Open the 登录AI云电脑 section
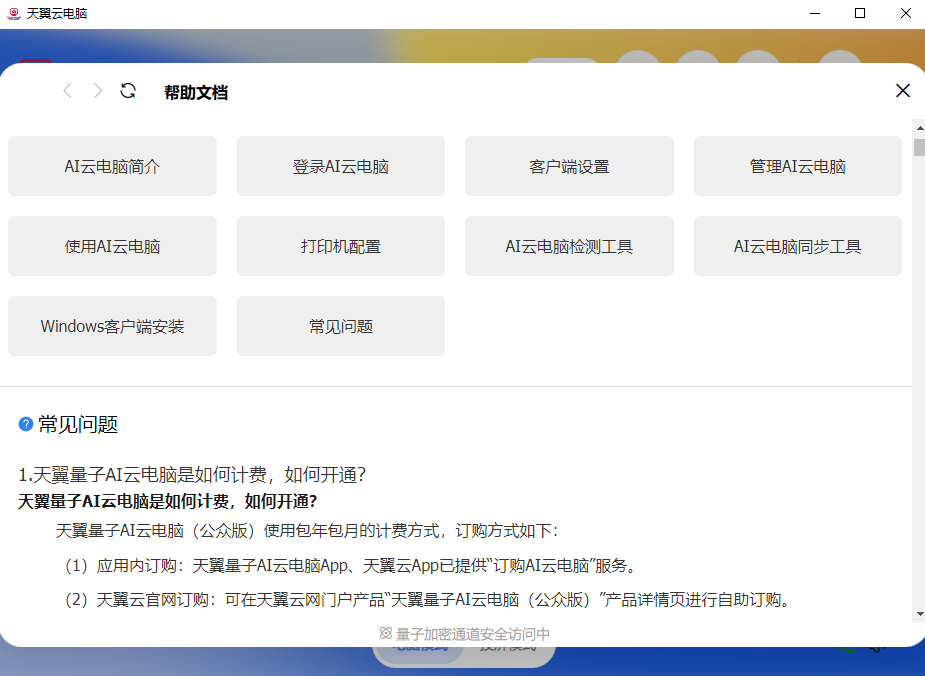925x676 pixels. point(341,166)
